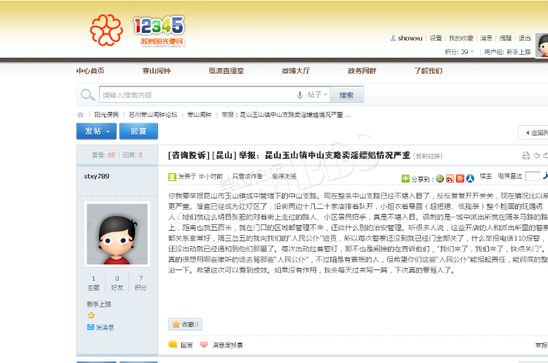
Task: Click the floor jump input box
Action: pos(533,176)
